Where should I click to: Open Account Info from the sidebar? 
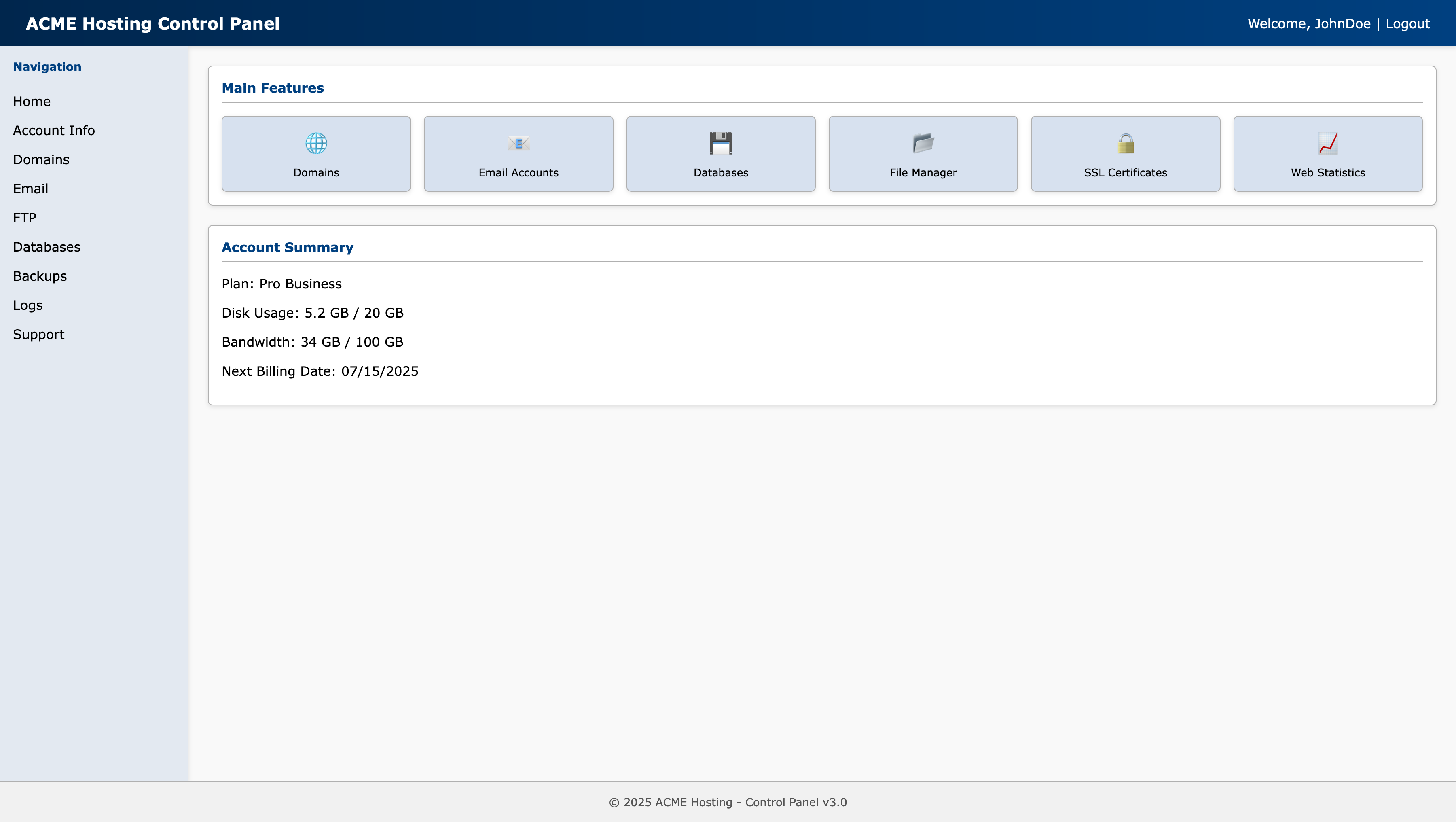pyautogui.click(x=54, y=130)
